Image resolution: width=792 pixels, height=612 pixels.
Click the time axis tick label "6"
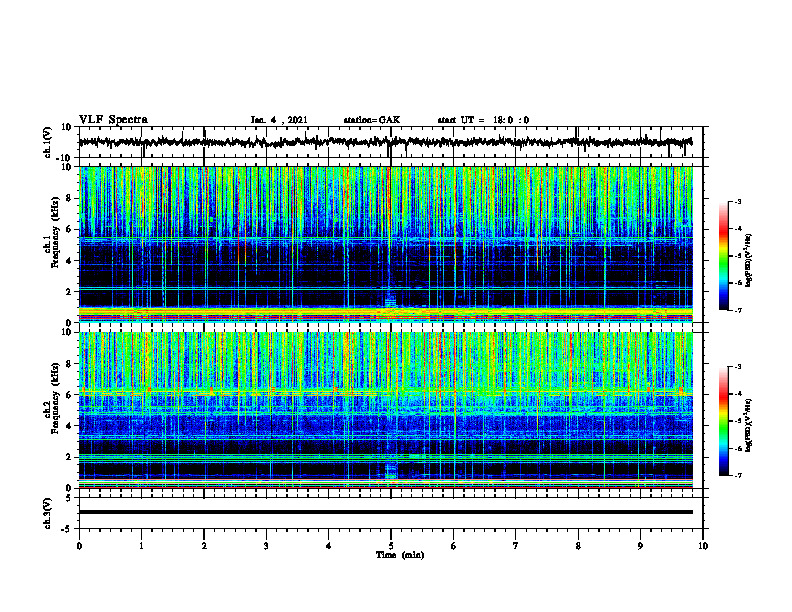454,546
